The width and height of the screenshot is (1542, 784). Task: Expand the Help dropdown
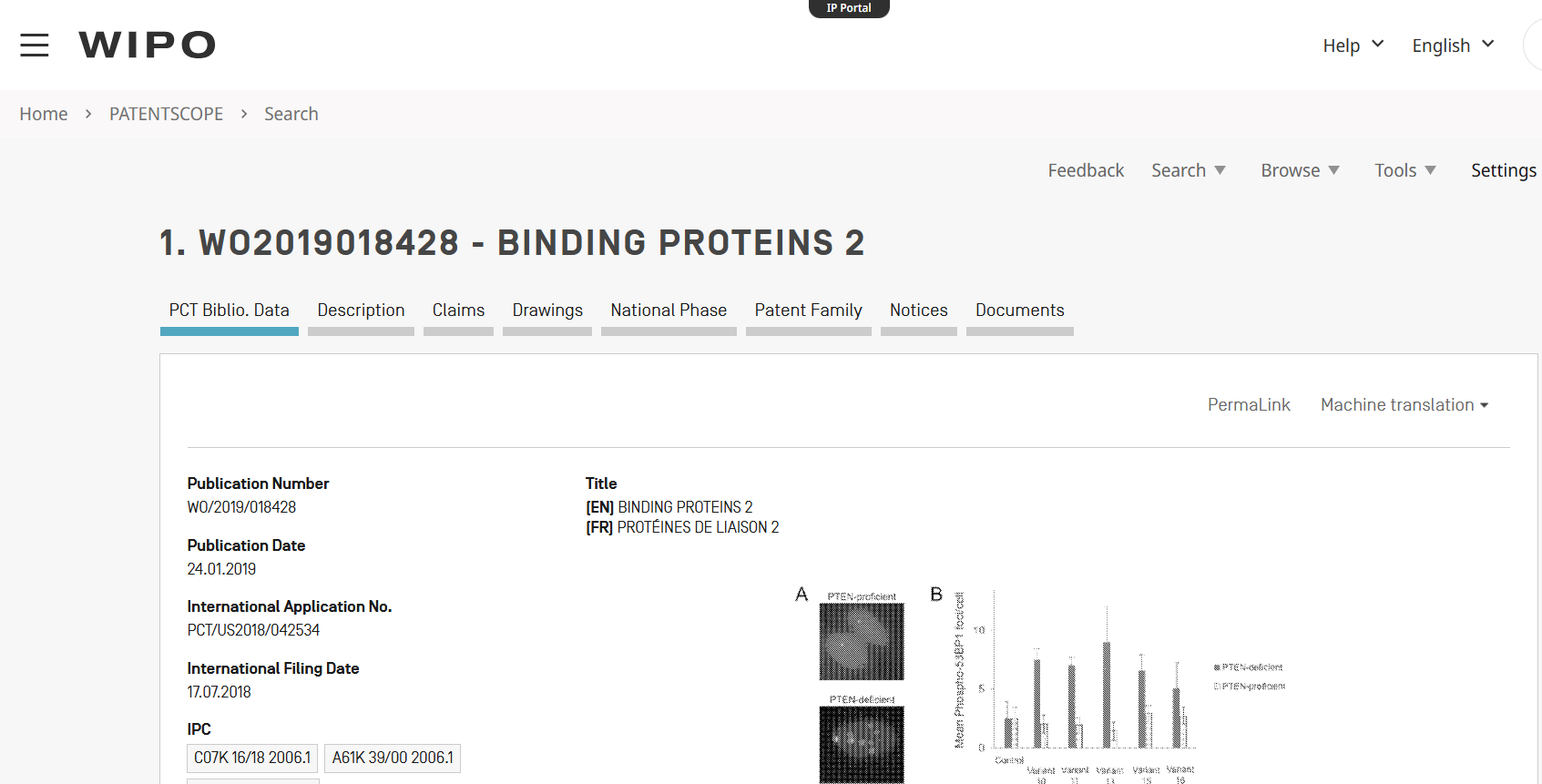coord(1353,46)
